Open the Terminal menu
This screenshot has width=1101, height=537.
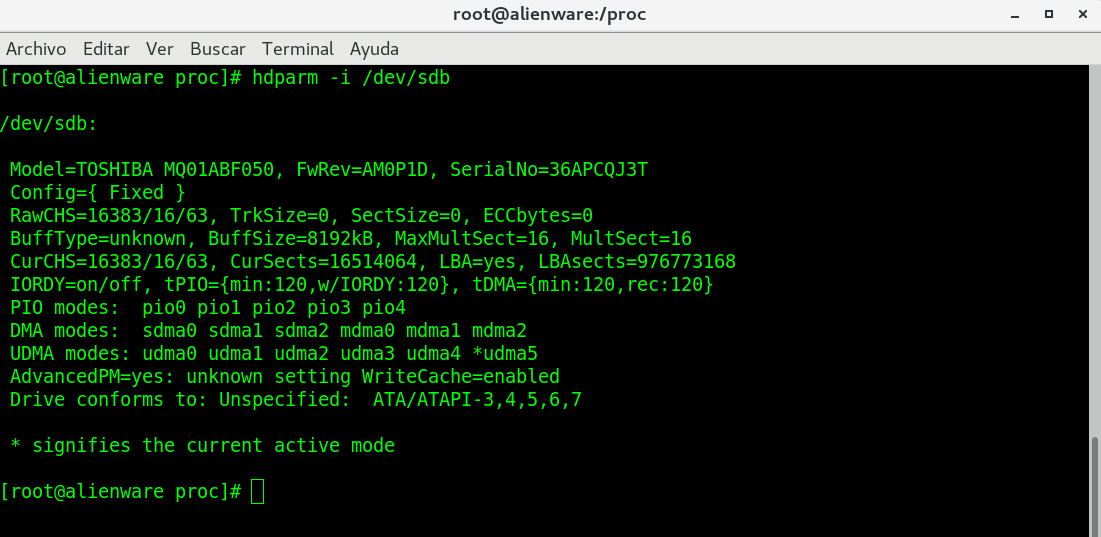pos(298,49)
